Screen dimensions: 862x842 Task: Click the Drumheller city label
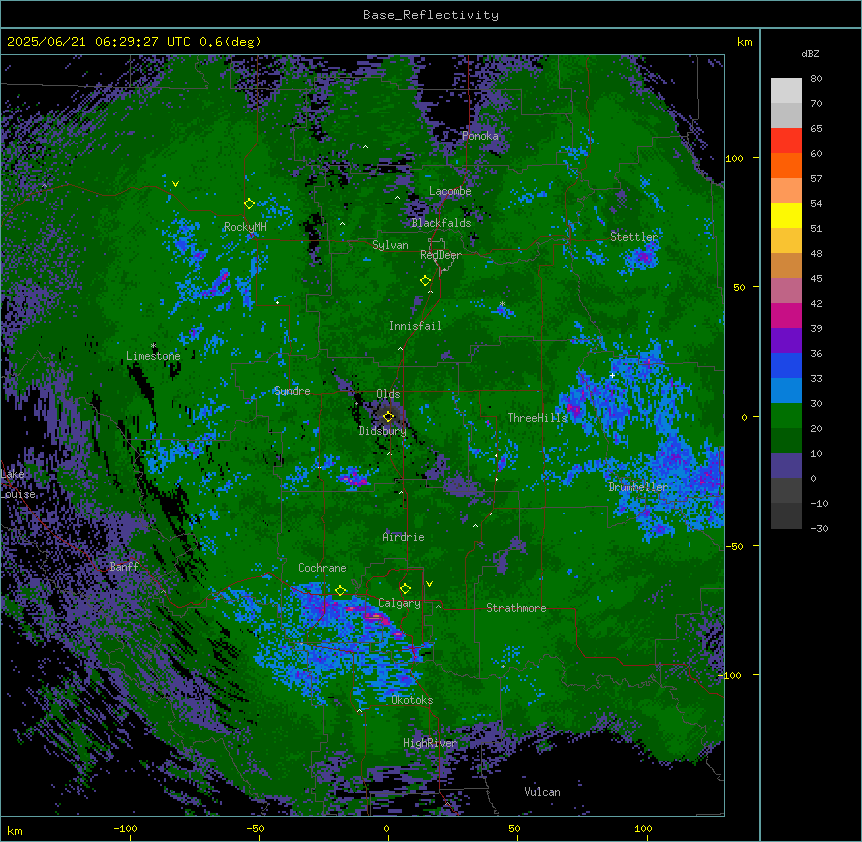point(638,487)
